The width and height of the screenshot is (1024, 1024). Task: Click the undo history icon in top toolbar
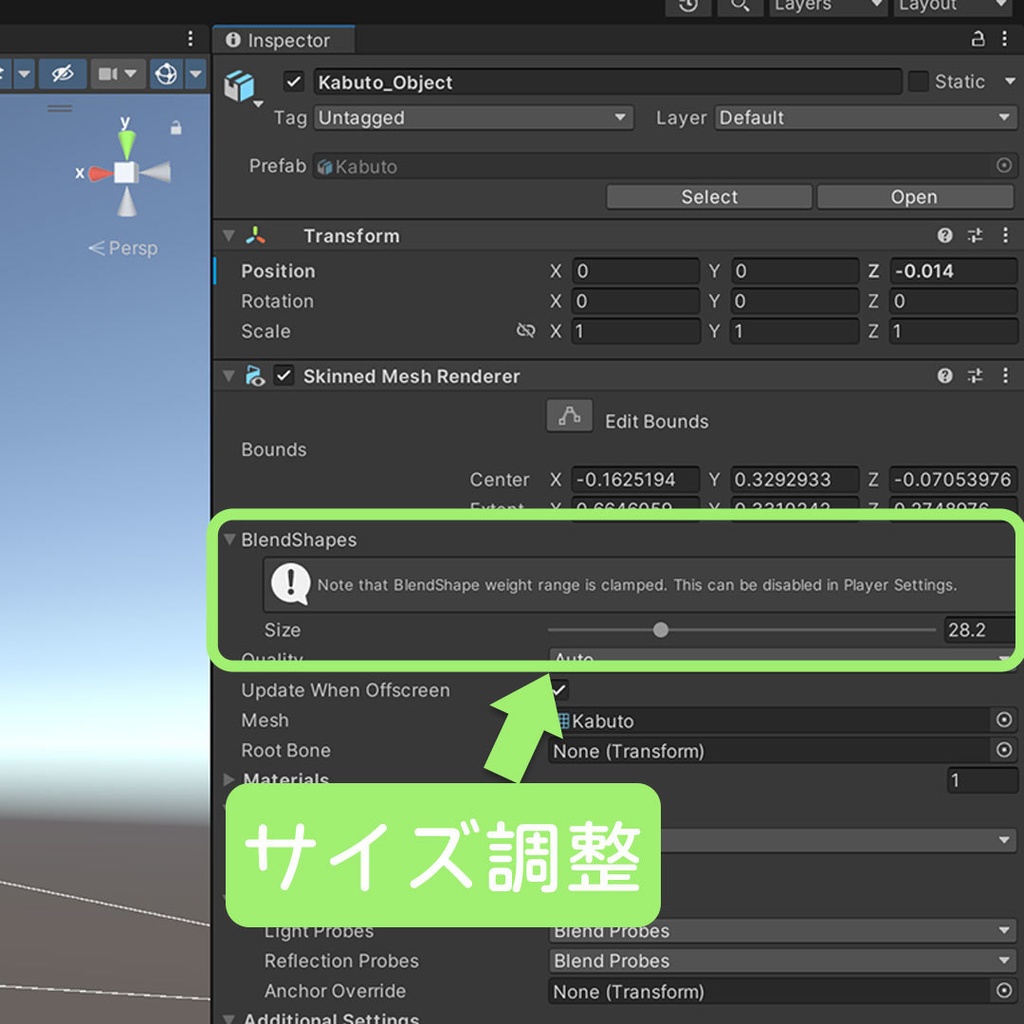[x=688, y=7]
